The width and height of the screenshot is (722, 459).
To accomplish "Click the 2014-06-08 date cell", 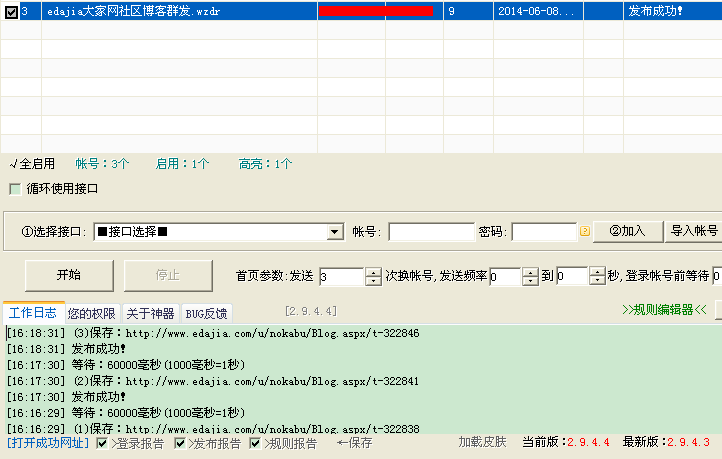I will (537, 11).
